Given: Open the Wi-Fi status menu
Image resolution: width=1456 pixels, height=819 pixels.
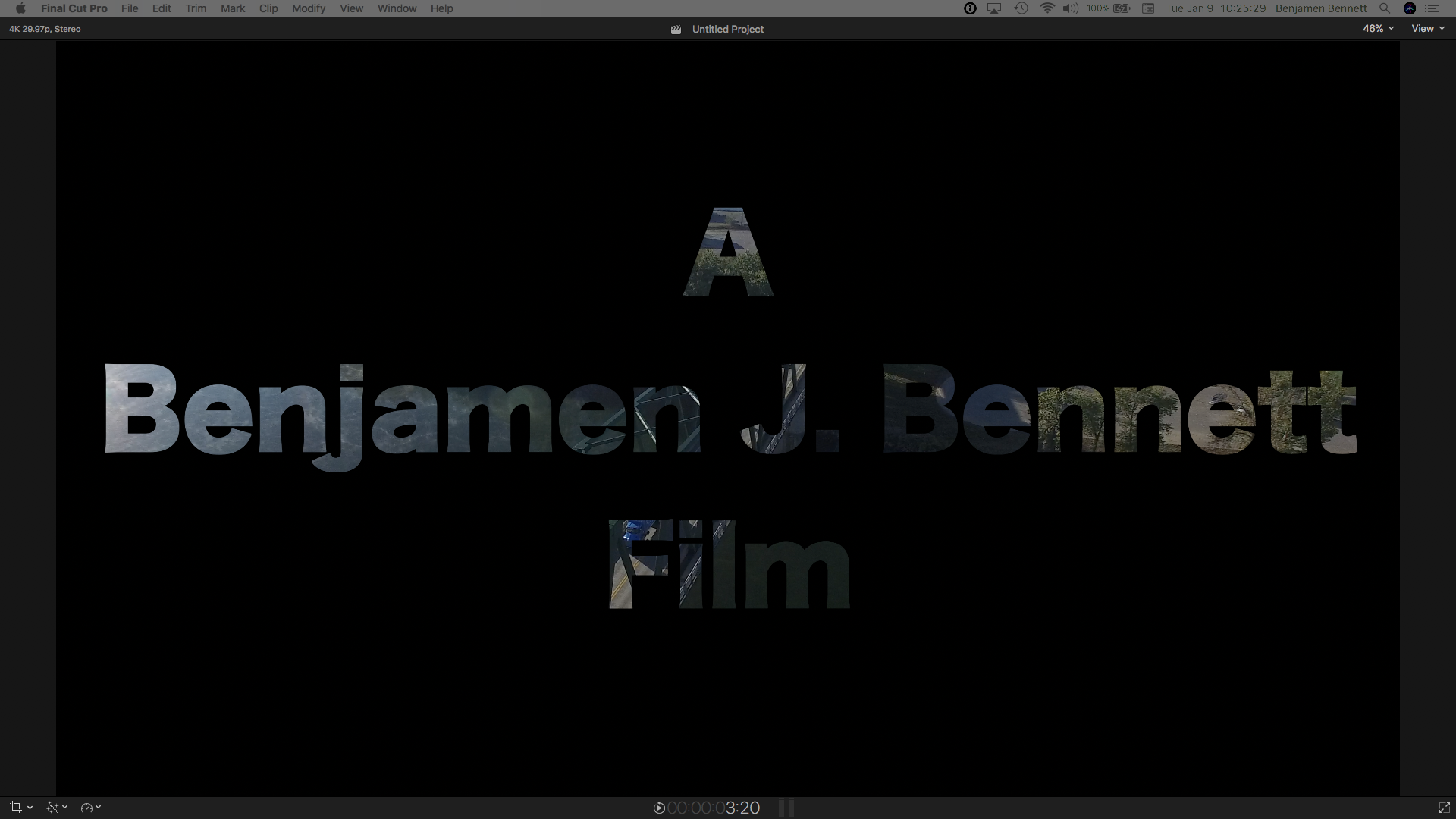Looking at the screenshot, I should 1047,8.
